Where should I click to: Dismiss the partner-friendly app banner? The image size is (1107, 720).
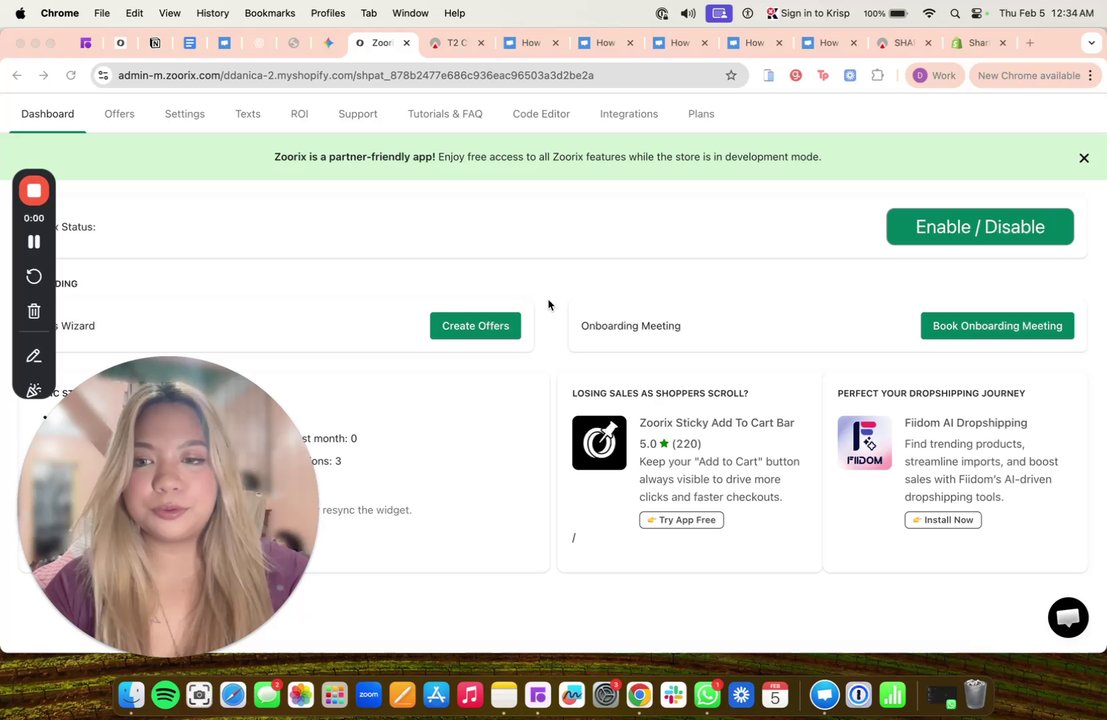pyautogui.click(x=1084, y=158)
